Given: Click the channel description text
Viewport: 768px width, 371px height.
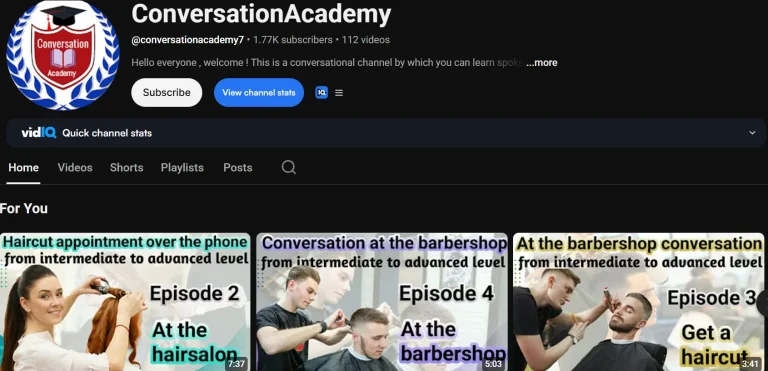Looking at the screenshot, I should point(328,63).
